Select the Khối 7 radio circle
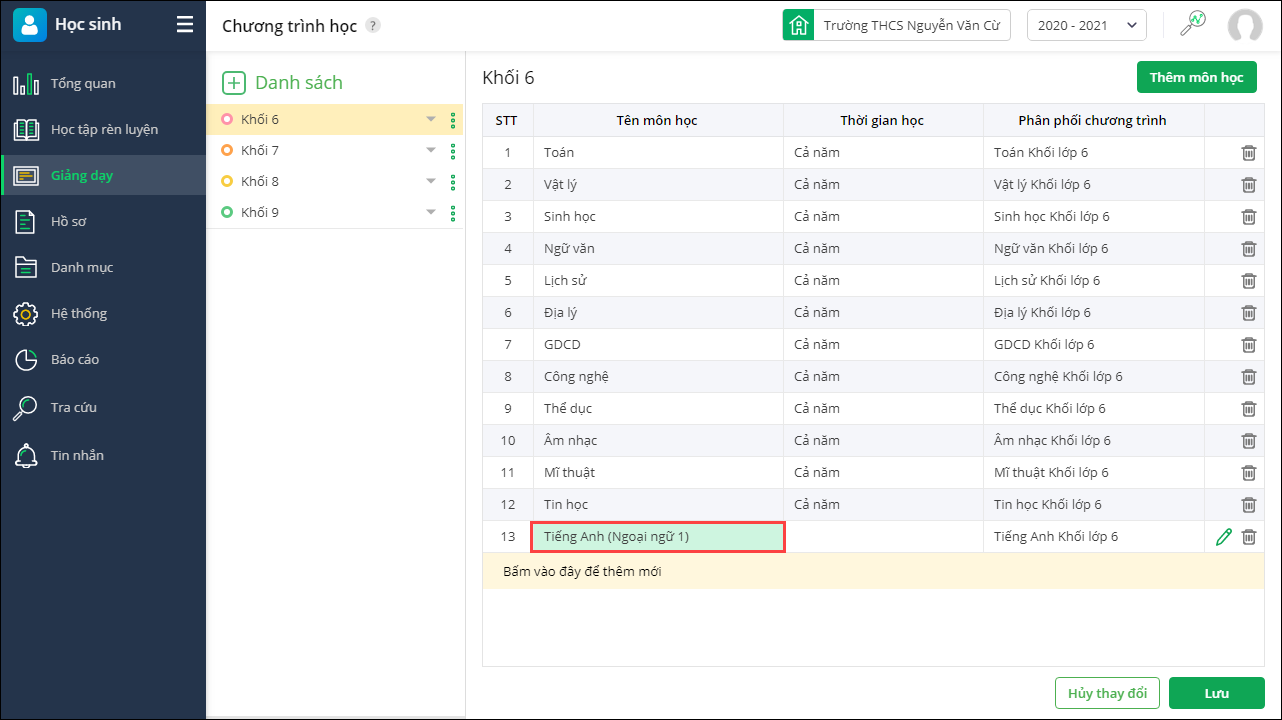This screenshot has height=720, width=1282. pos(227,150)
